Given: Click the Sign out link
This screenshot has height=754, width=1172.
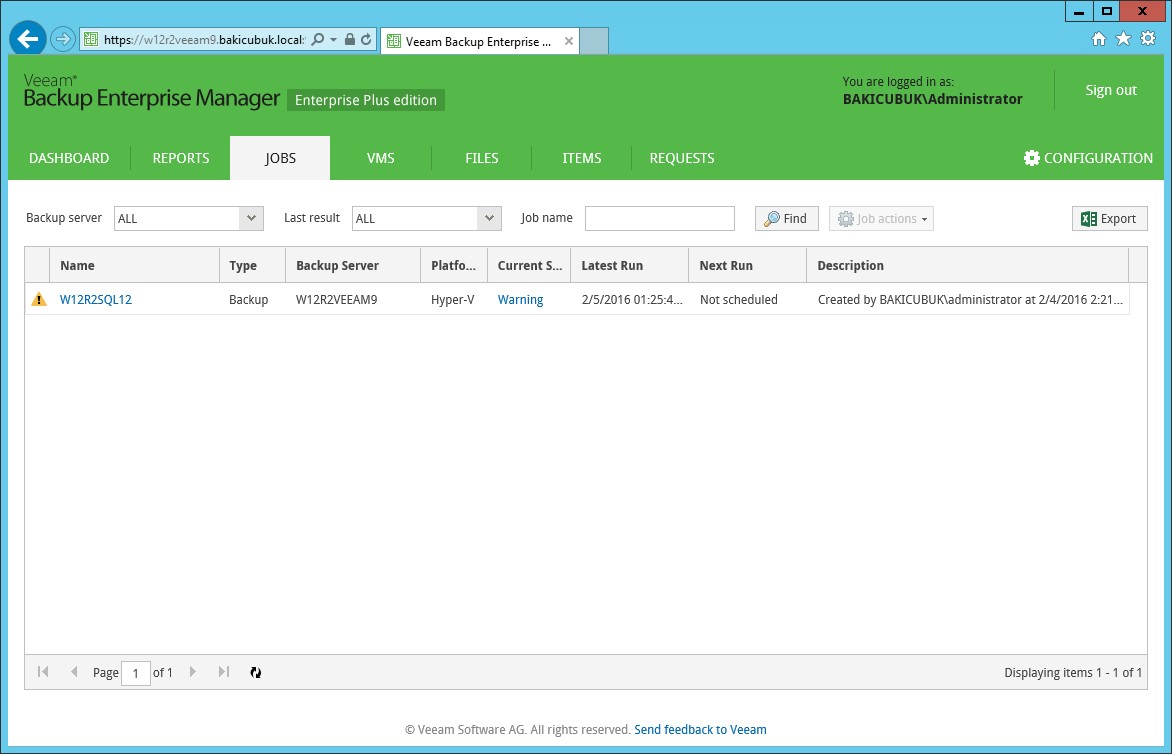Looking at the screenshot, I should [x=1111, y=90].
